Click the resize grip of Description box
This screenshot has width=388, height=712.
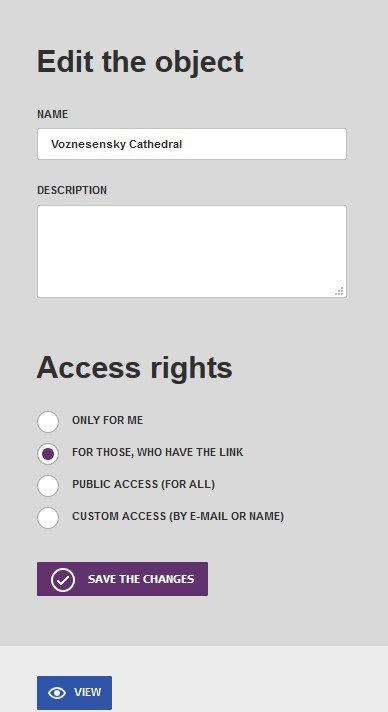pos(339,292)
